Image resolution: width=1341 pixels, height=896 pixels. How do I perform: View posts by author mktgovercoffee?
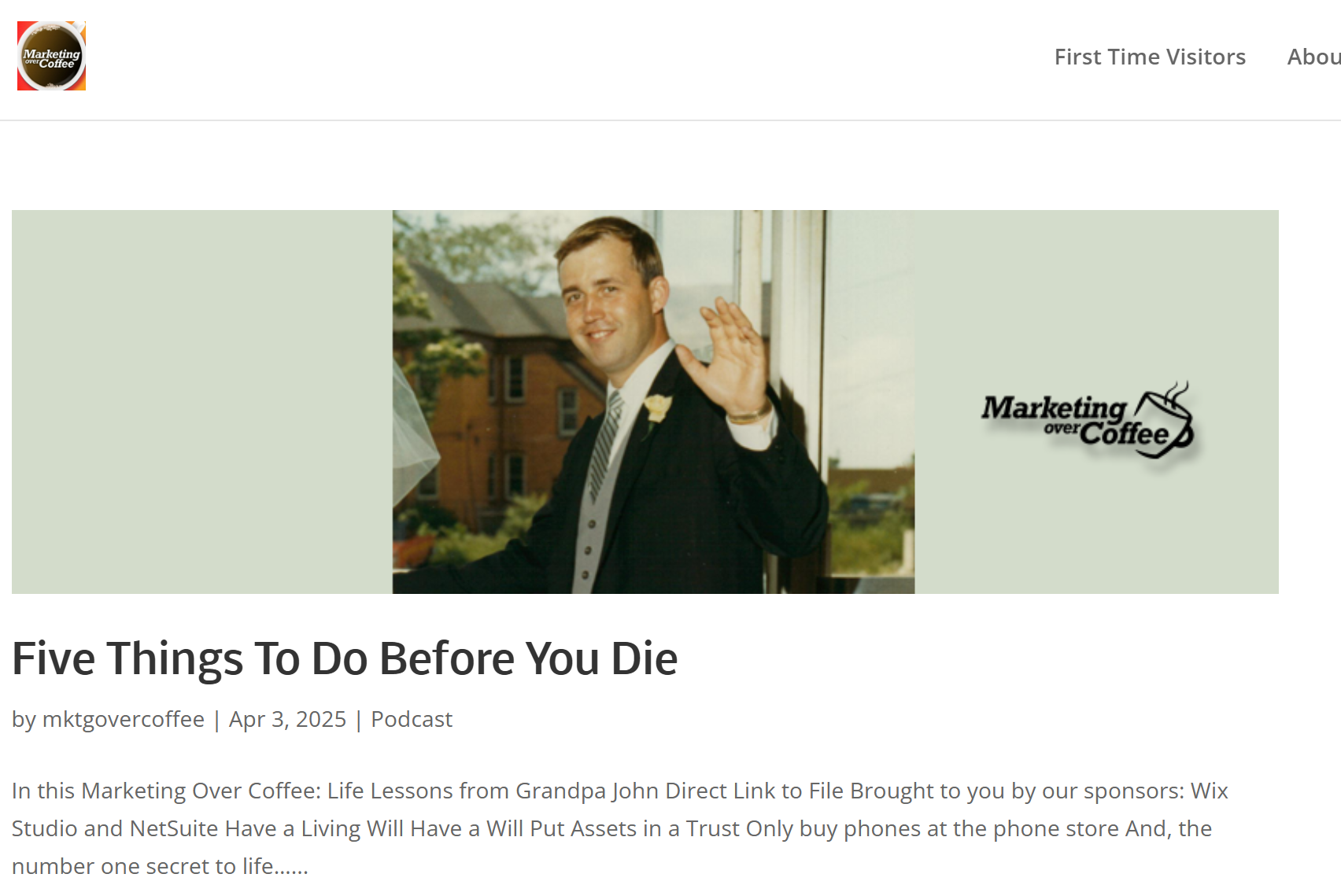click(x=124, y=719)
